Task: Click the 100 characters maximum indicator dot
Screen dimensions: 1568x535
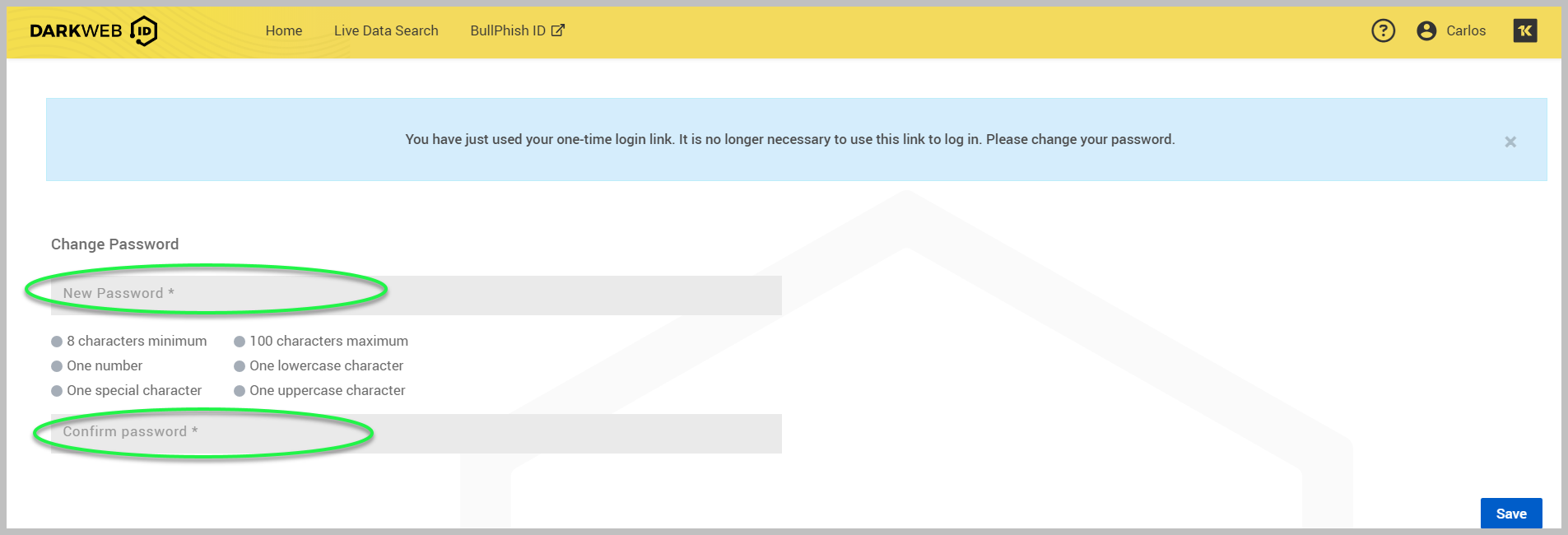Action: point(240,342)
